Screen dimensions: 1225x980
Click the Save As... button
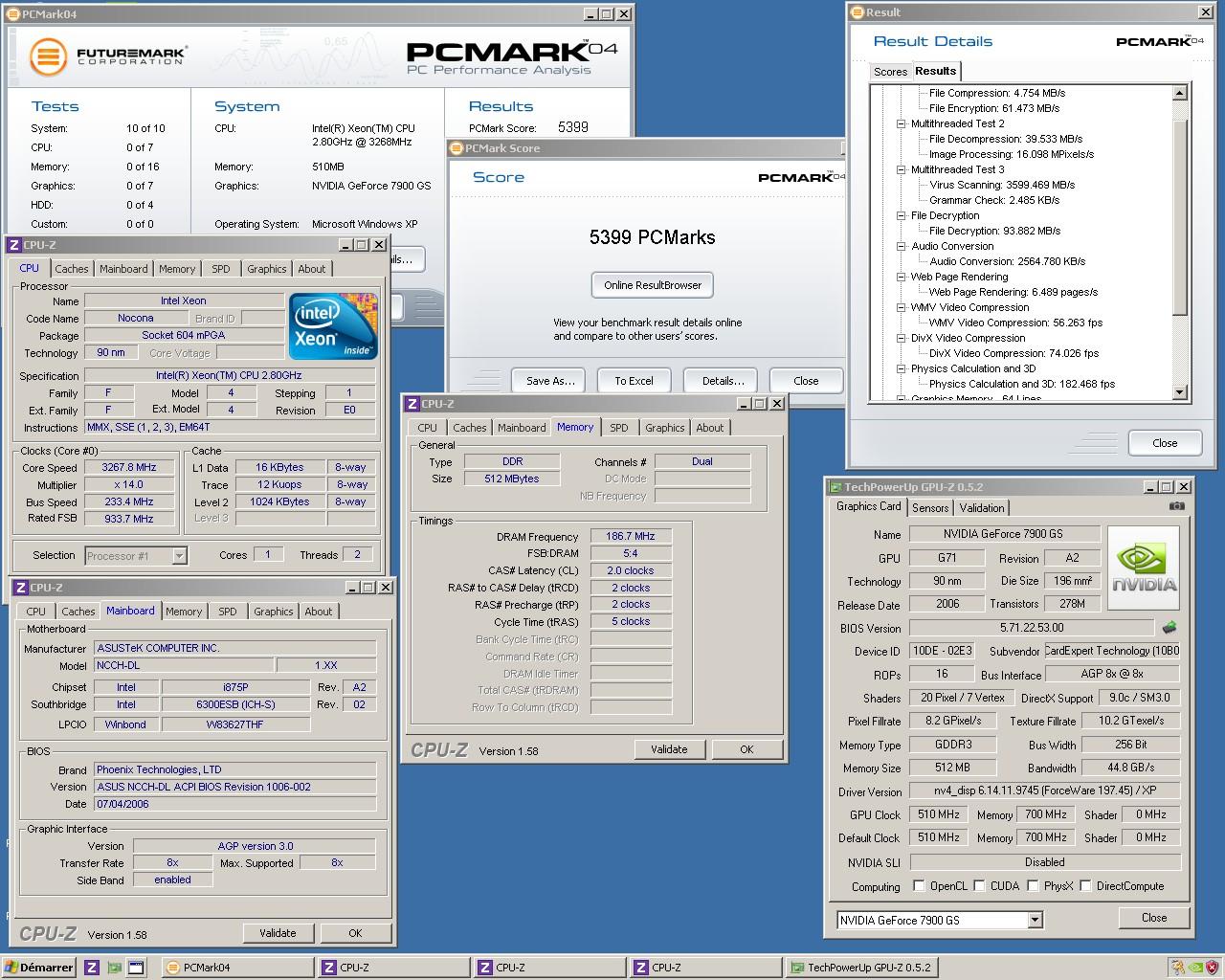pyautogui.click(x=550, y=380)
